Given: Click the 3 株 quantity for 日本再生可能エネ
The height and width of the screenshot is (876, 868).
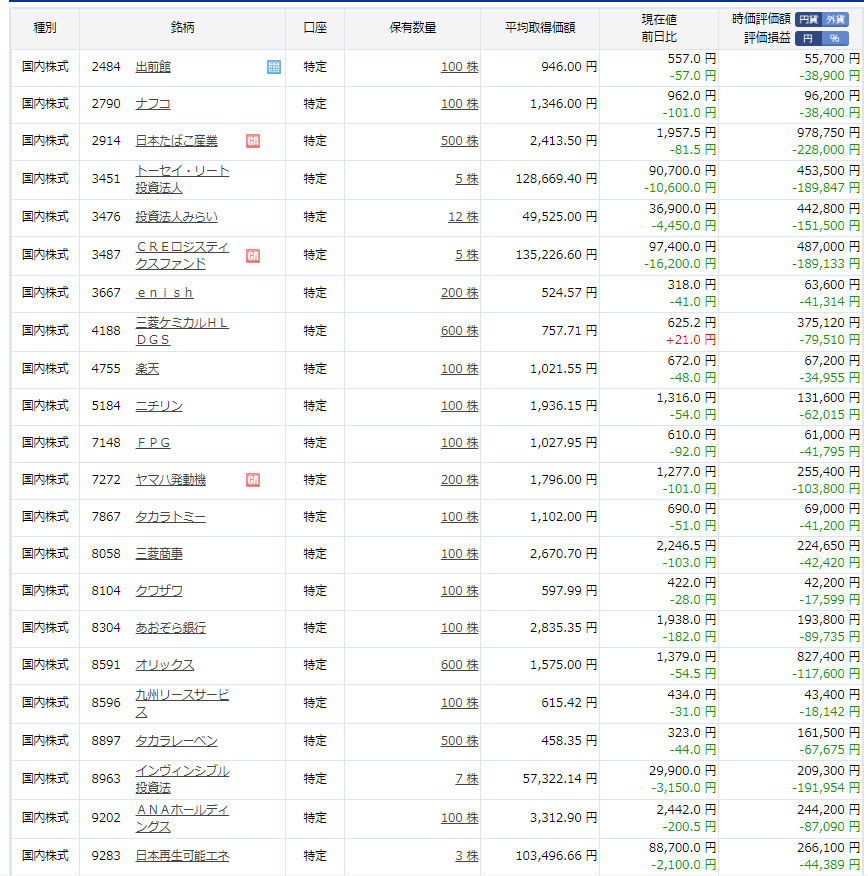Looking at the screenshot, I should (x=467, y=856).
